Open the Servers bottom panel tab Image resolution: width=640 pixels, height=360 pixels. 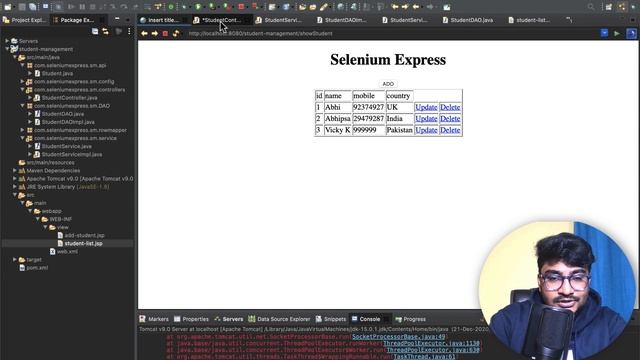229,319
